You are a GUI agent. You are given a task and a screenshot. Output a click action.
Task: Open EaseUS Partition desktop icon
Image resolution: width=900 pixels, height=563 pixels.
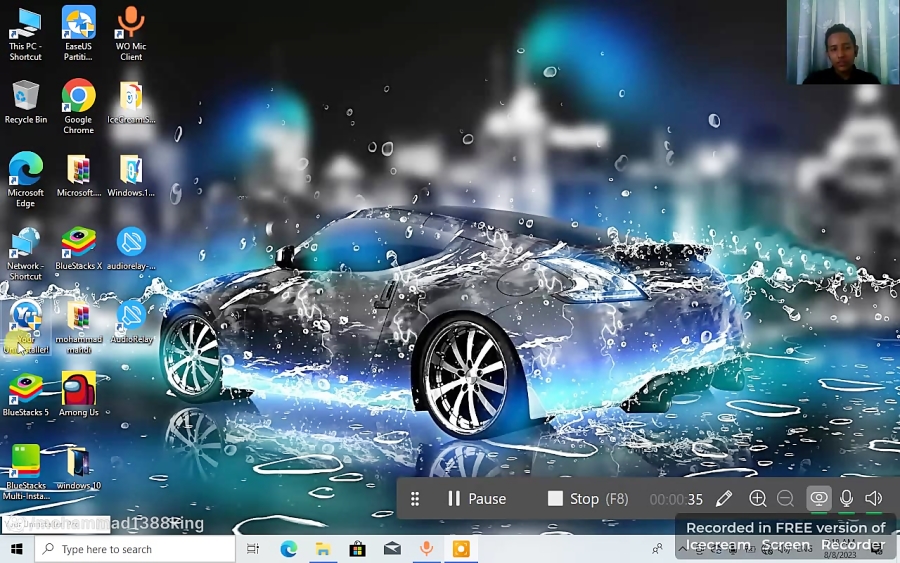[x=78, y=33]
